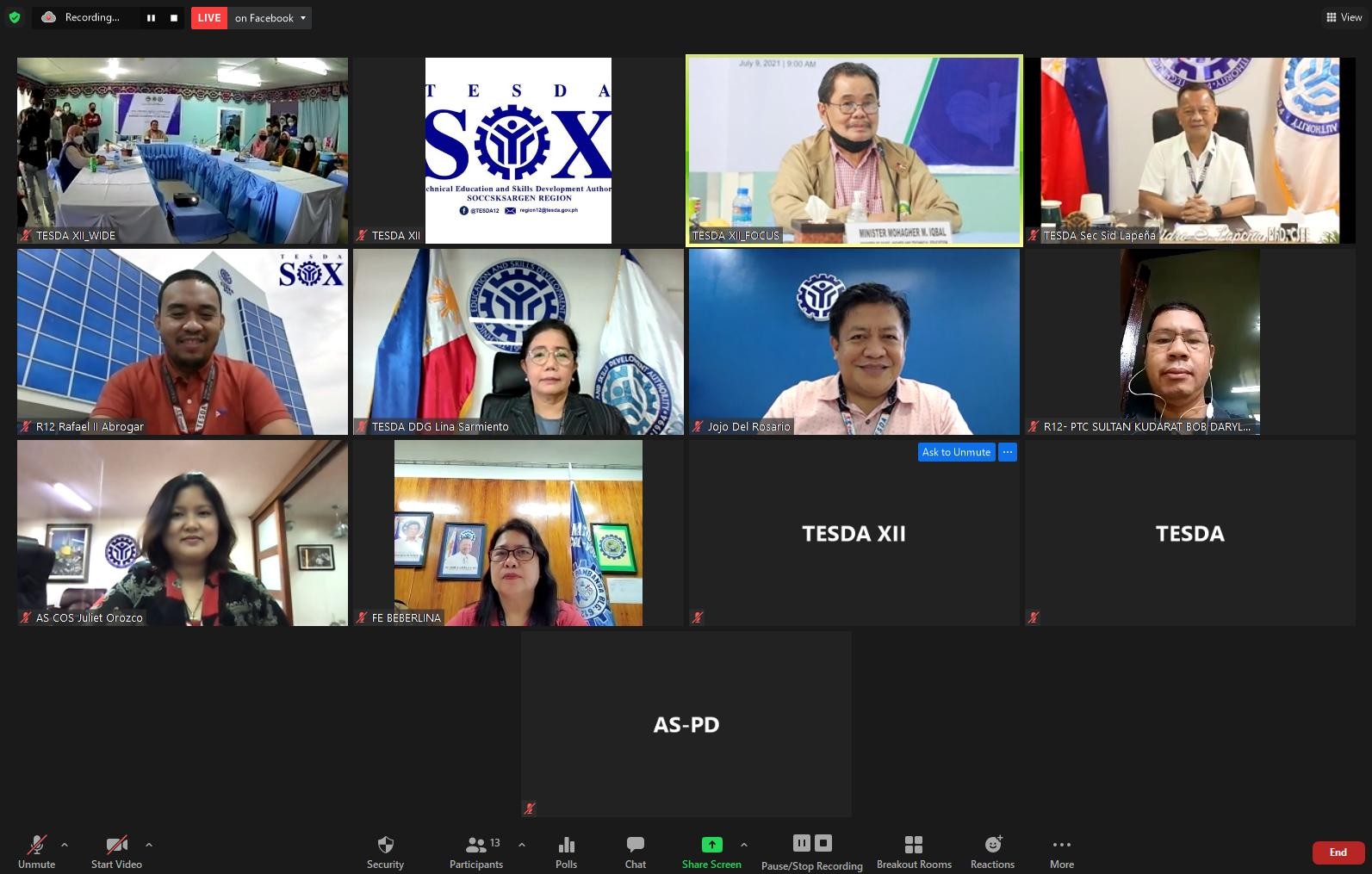Click the green Share Screen button

711,852
